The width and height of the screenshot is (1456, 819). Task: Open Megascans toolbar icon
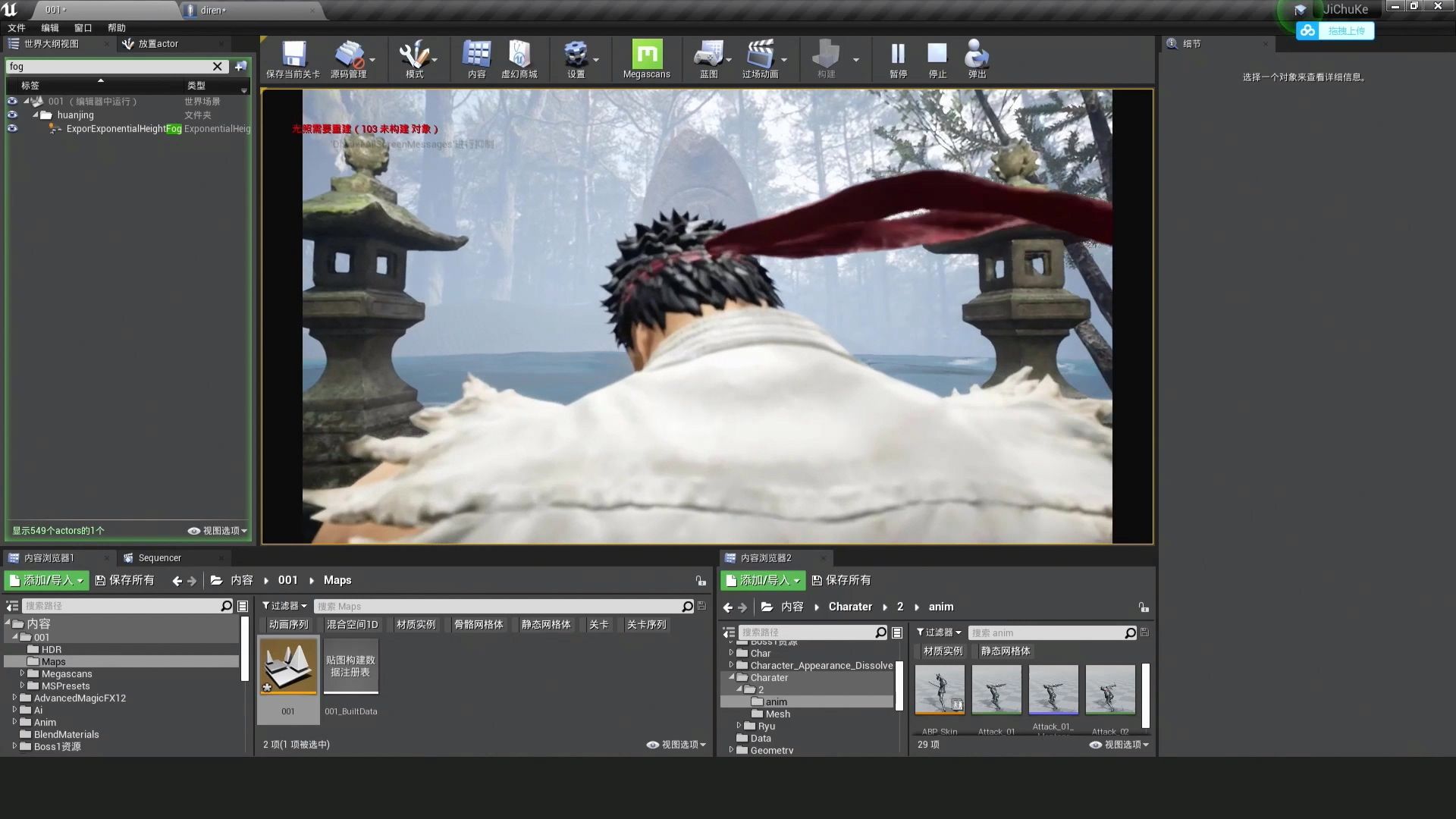646,59
